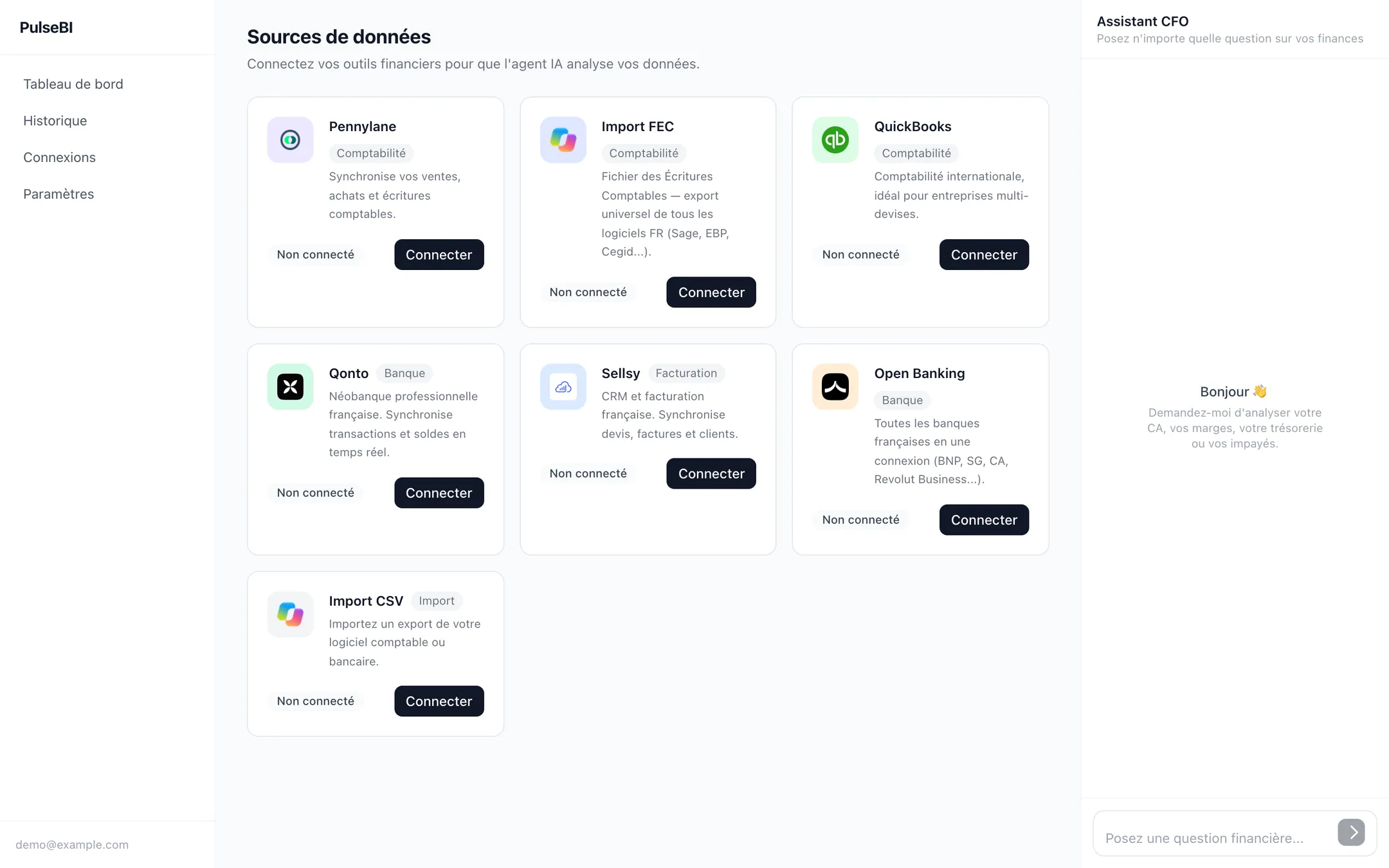1389x868 pixels.
Task: Click Connecter for Import CSV
Action: tap(439, 701)
